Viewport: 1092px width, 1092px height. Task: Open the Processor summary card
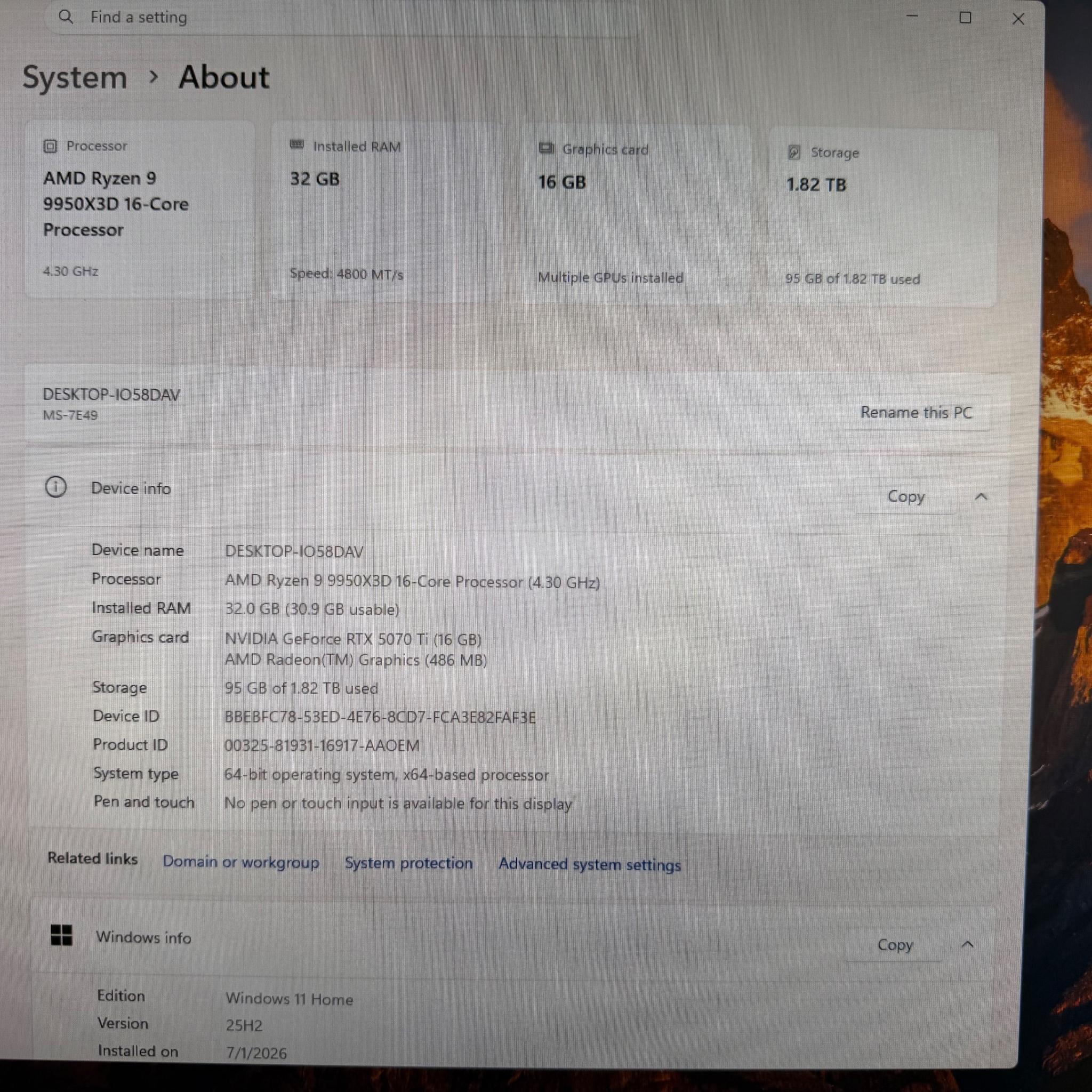point(140,209)
